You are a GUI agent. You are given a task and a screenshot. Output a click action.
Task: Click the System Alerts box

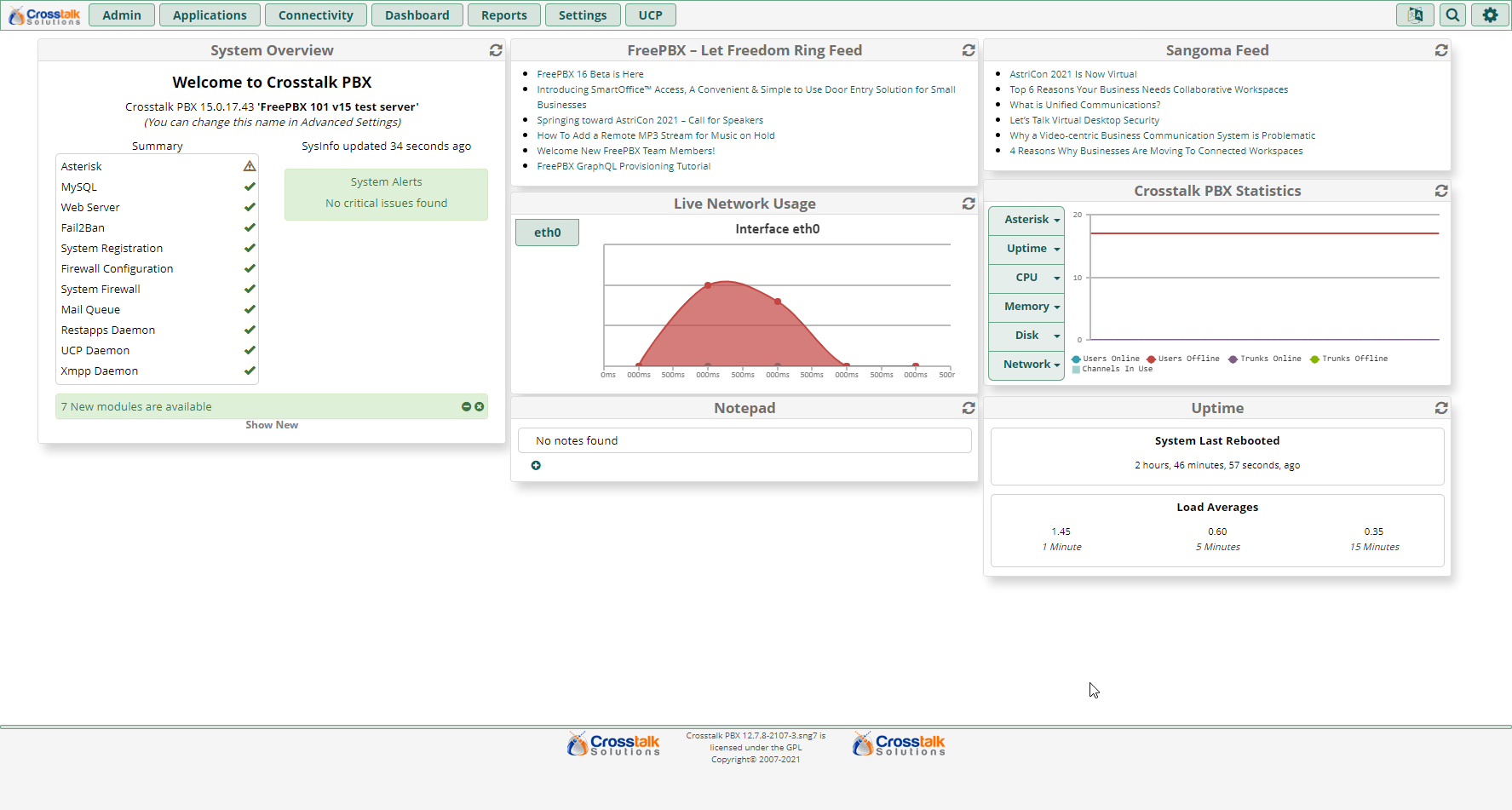[386, 194]
